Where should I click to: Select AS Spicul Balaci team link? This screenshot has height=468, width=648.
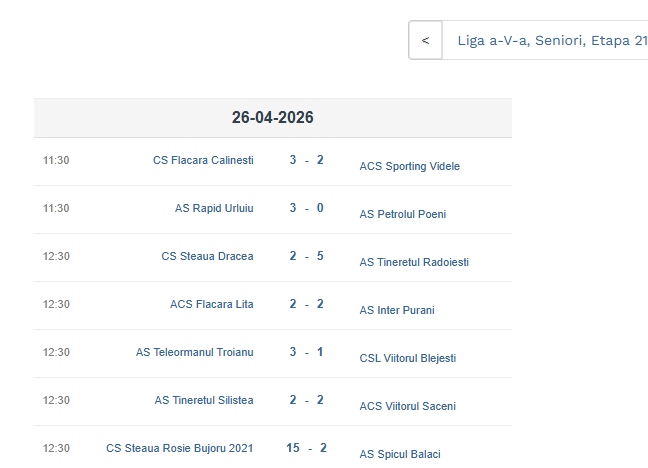[399, 454]
